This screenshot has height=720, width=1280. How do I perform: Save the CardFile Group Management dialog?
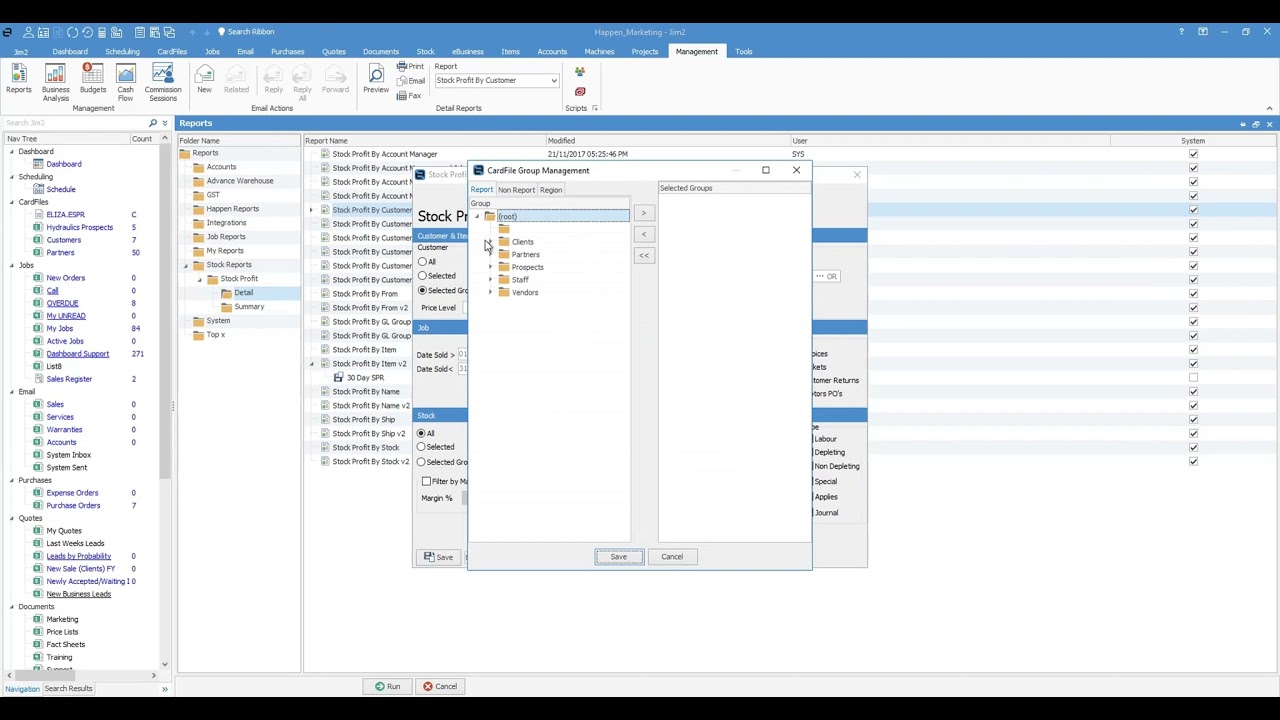619,557
